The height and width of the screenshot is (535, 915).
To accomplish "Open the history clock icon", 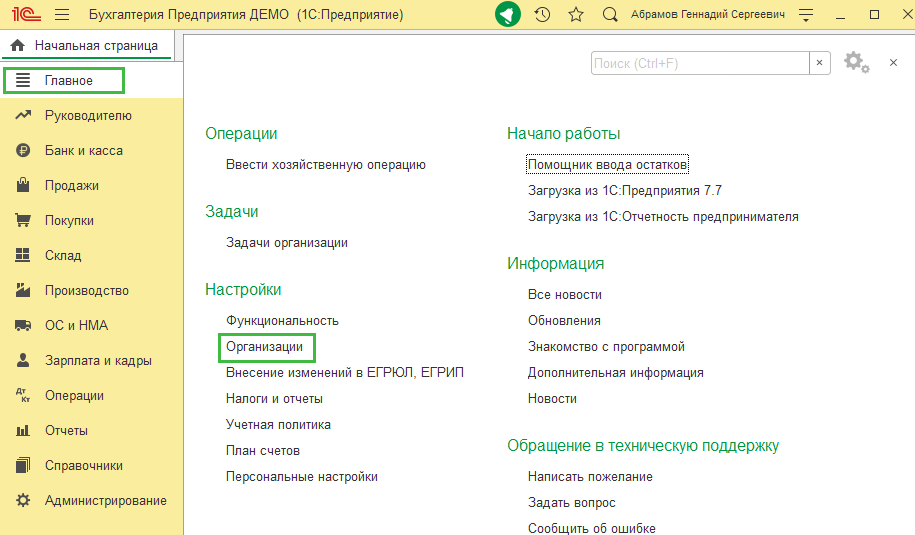I will 542,15.
